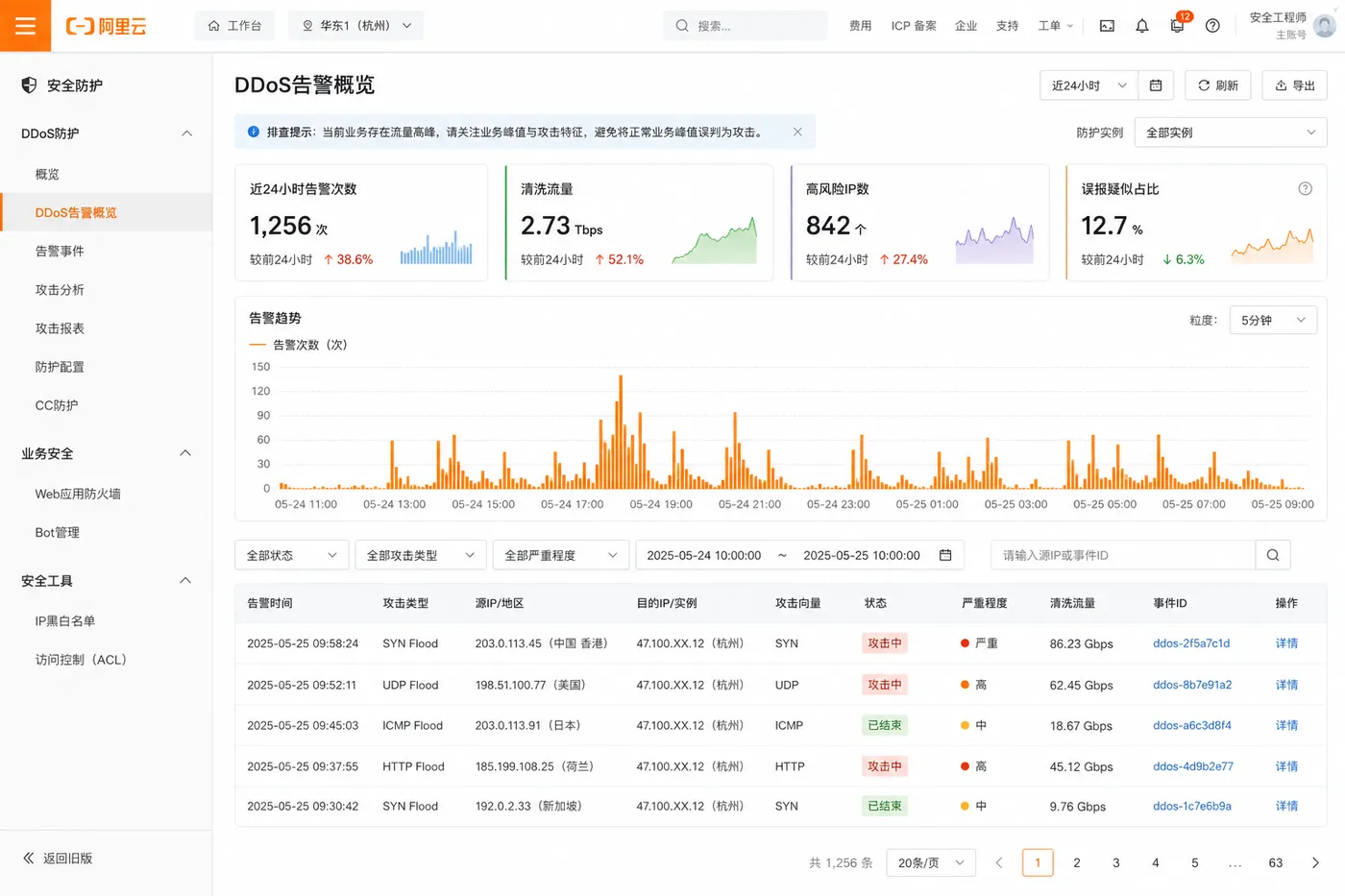Screen dimensions: 1345x896
Task: Dismiss the 排查提示 banner
Action: tap(797, 133)
